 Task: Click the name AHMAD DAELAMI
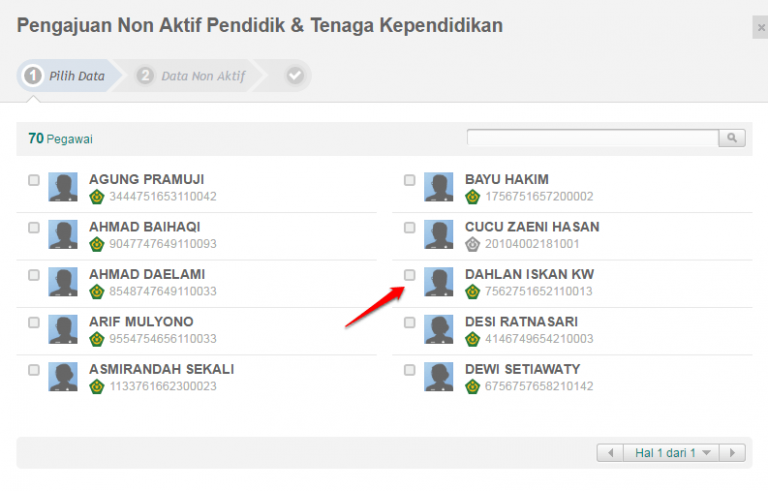[x=147, y=274]
